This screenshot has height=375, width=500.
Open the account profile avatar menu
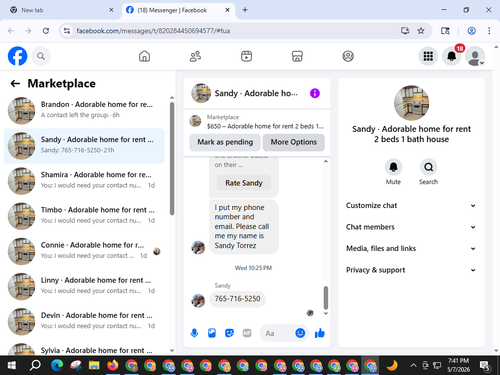click(x=475, y=56)
